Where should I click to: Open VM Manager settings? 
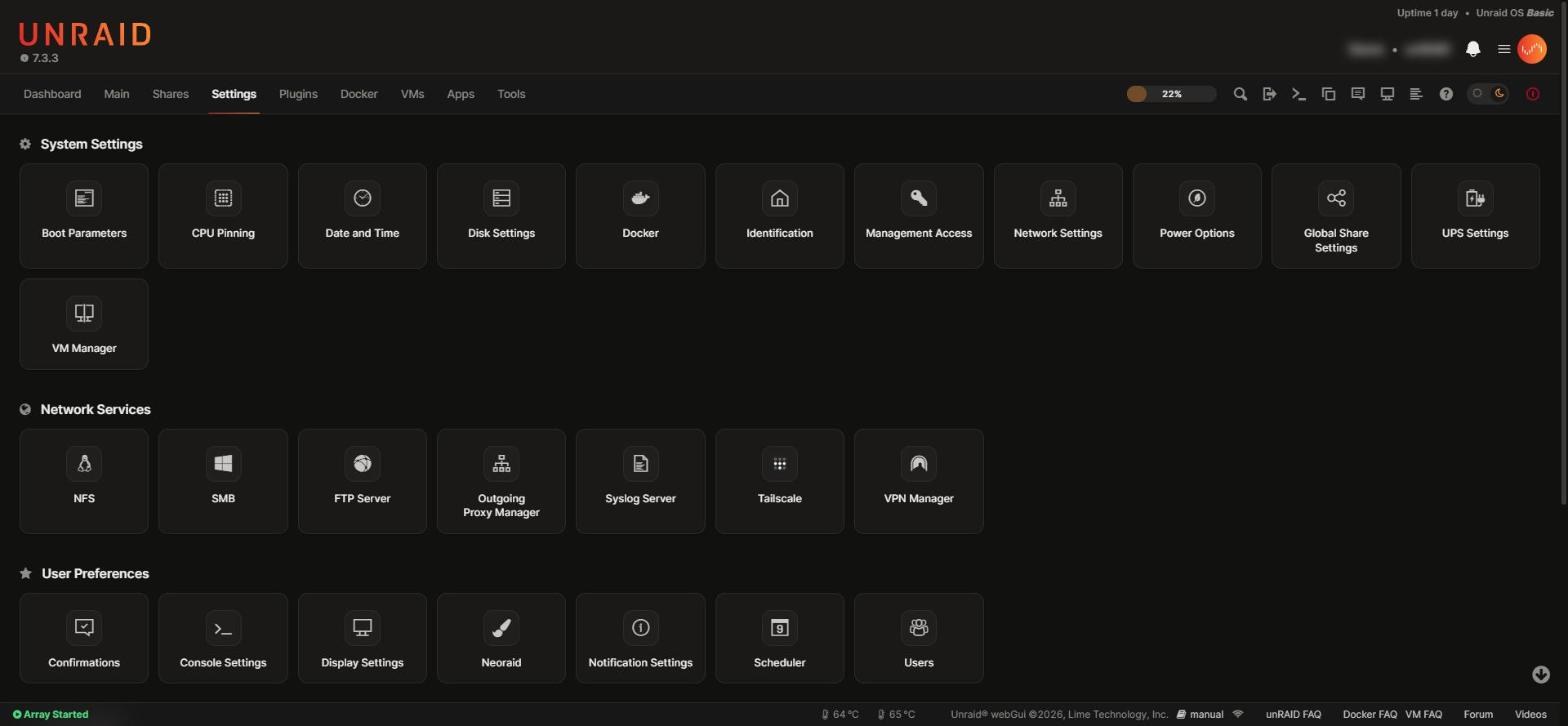84,324
